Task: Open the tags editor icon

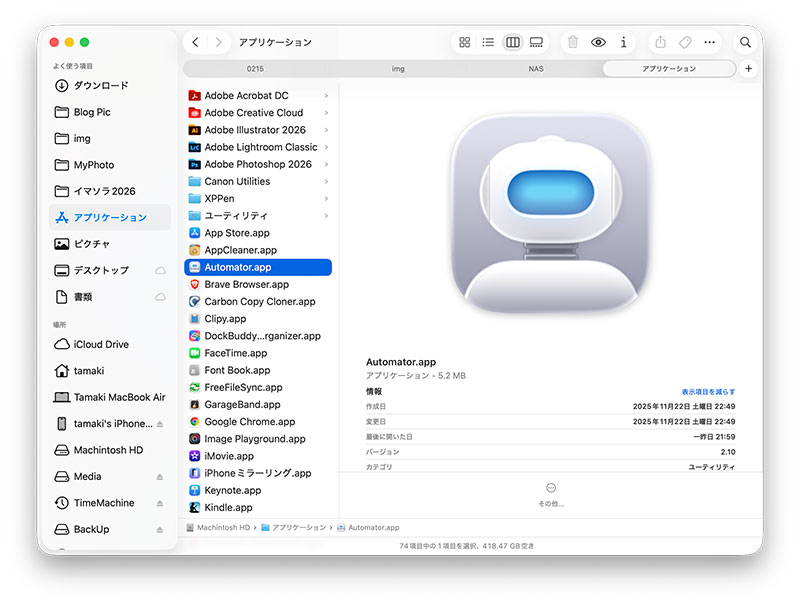Action: point(685,43)
